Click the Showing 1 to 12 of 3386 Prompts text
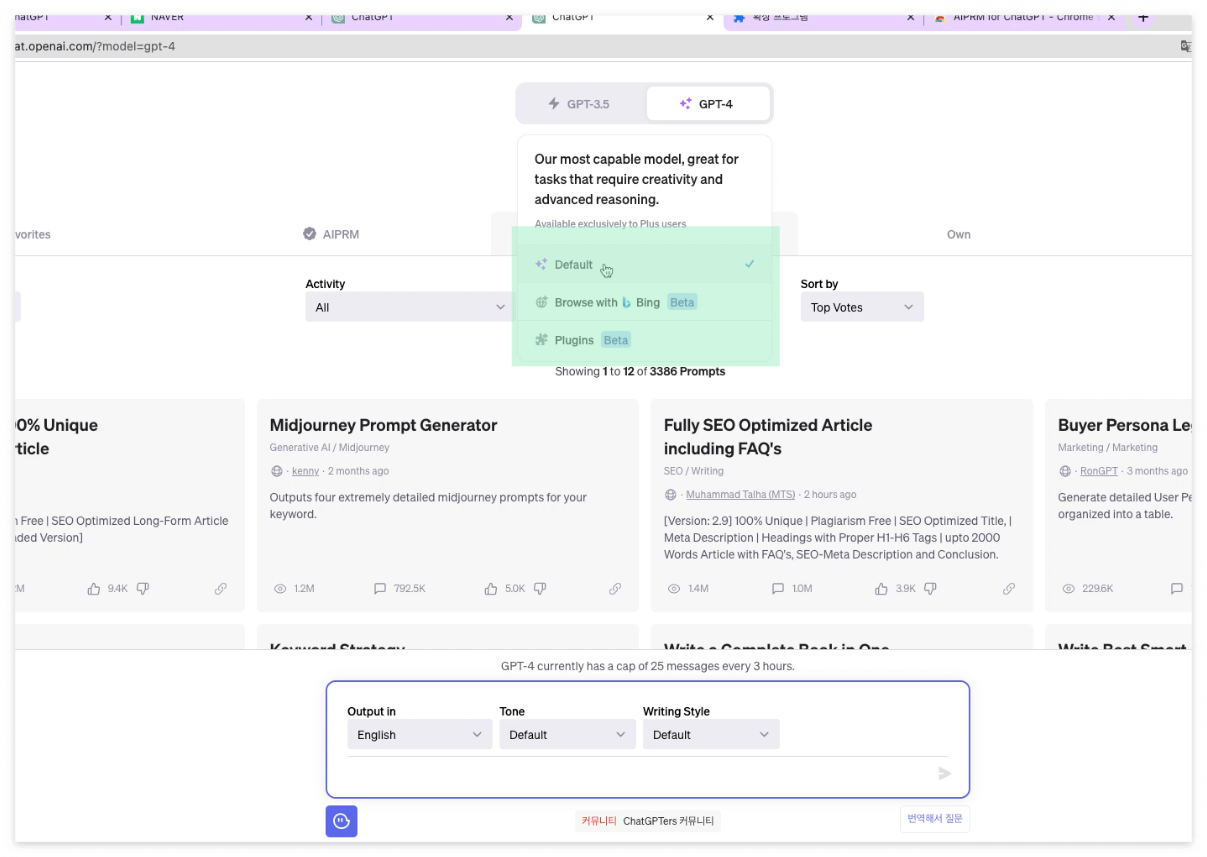 click(x=640, y=371)
